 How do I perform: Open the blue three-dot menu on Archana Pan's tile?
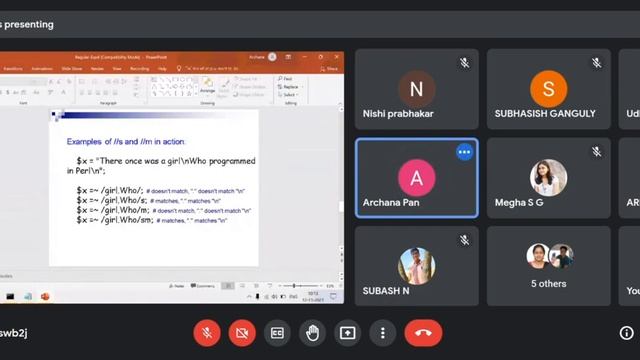(464, 152)
